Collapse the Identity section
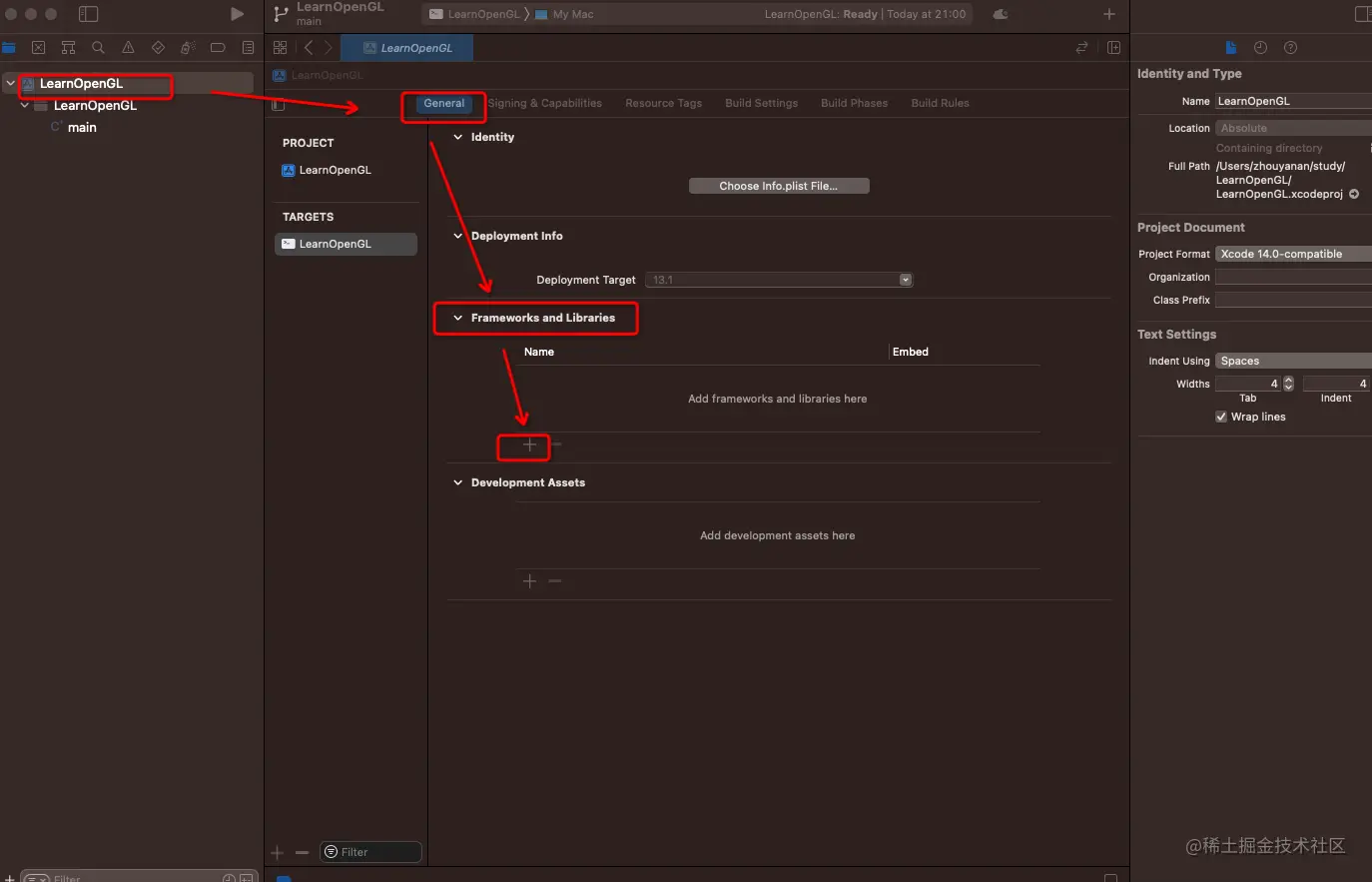The image size is (1372, 882). (x=458, y=137)
